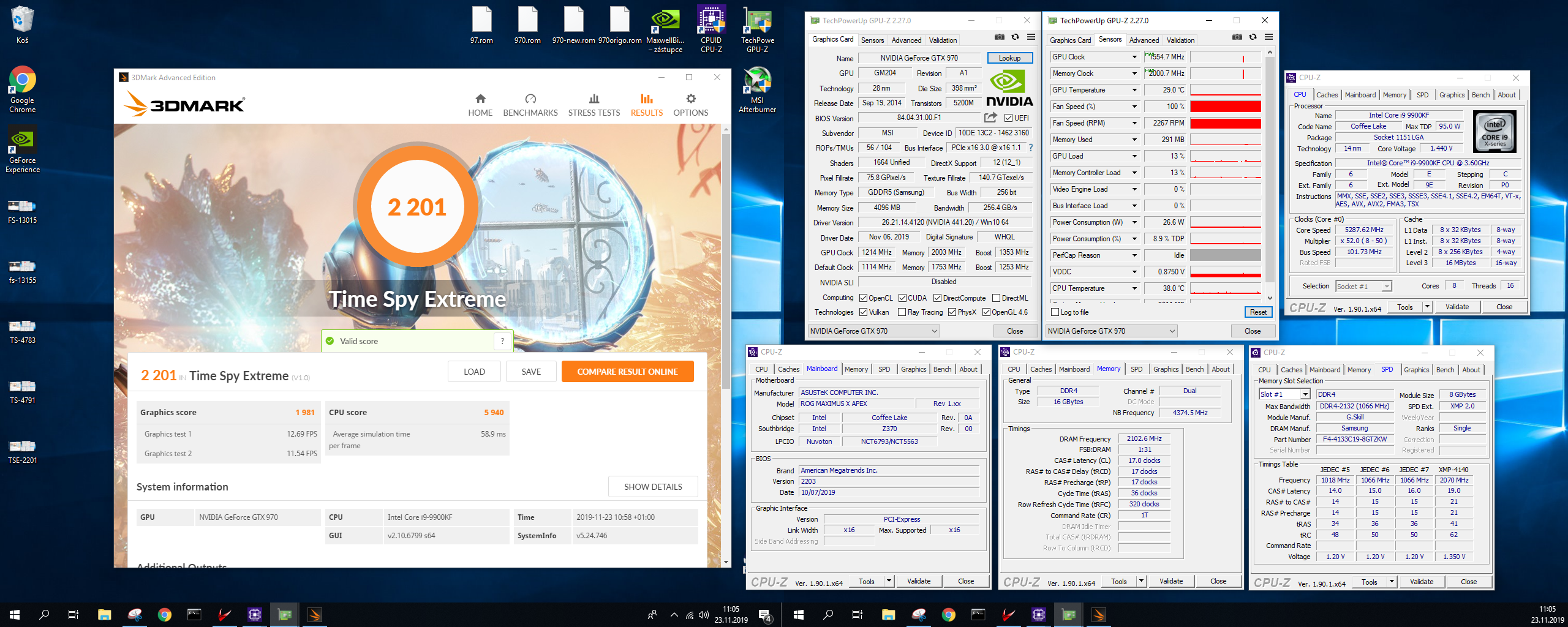Viewport: 1568px width, 627px height.
Task: Click the Fan Speed (RPM) sensor graph
Action: 1225,123
